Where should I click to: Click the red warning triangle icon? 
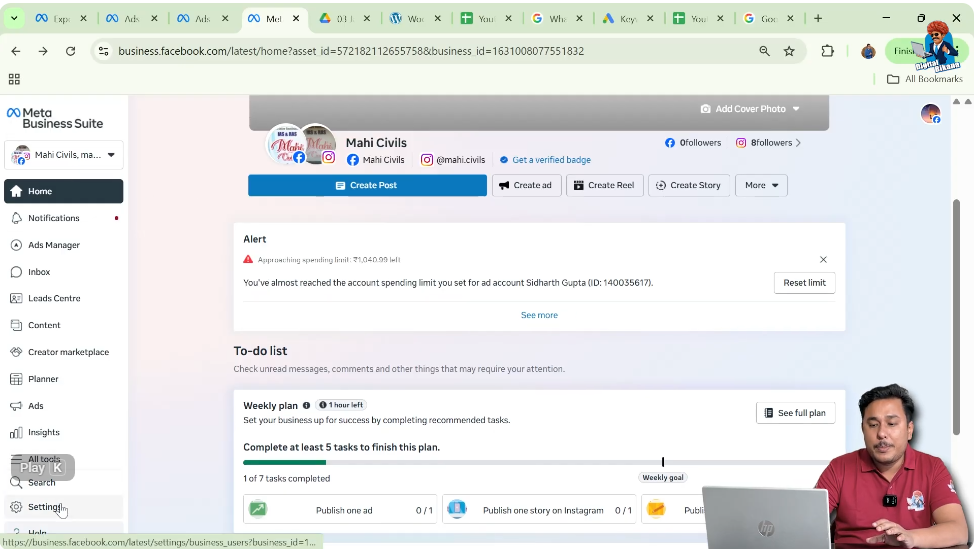click(x=248, y=260)
